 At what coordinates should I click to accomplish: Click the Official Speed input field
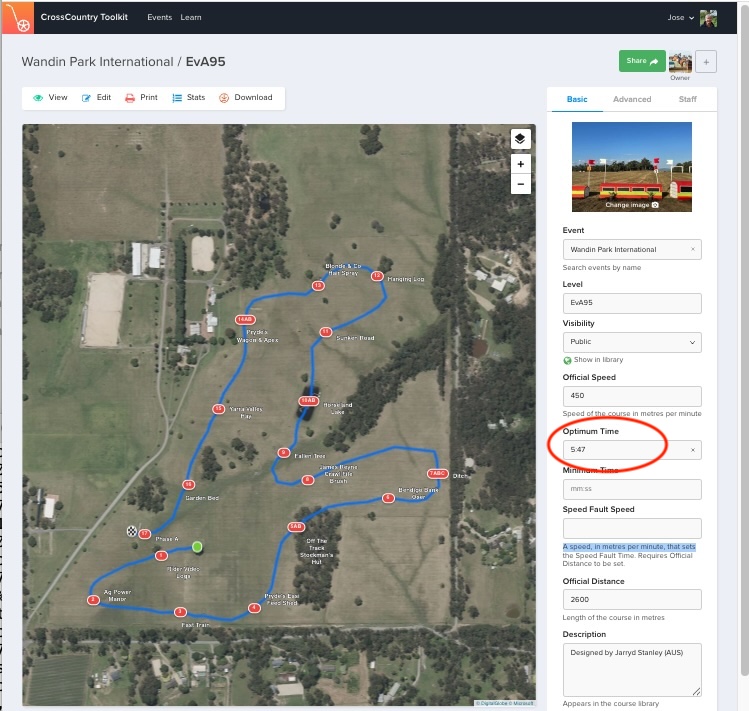pyautogui.click(x=632, y=396)
